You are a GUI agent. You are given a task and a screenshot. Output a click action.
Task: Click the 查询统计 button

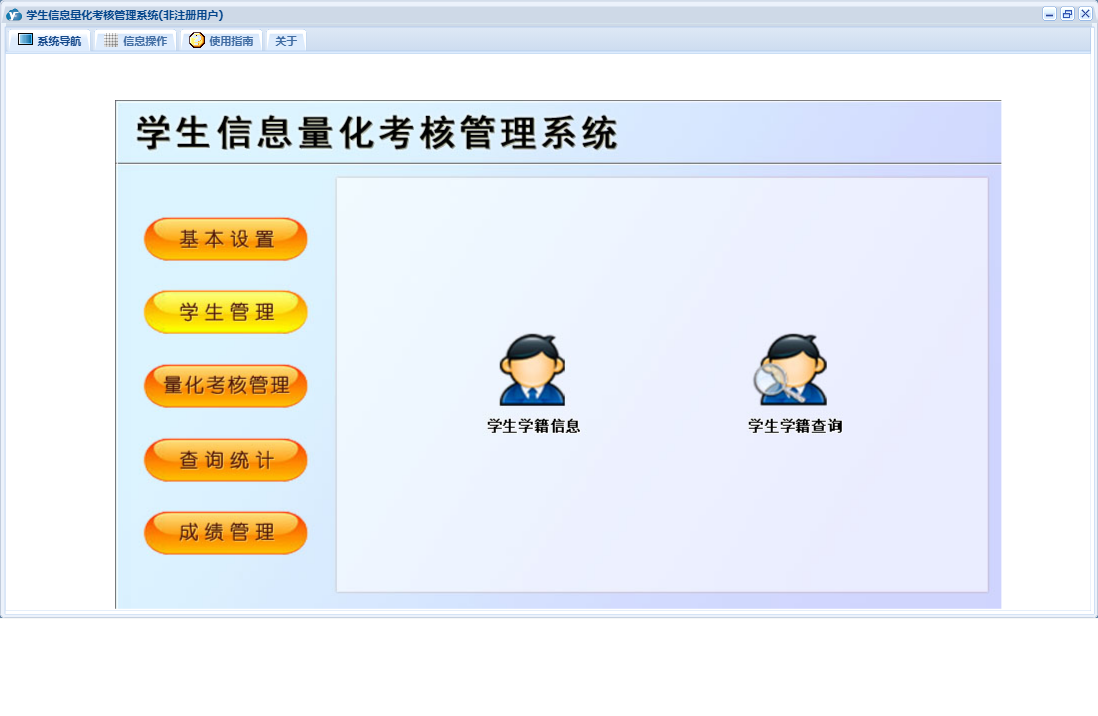tap(225, 460)
